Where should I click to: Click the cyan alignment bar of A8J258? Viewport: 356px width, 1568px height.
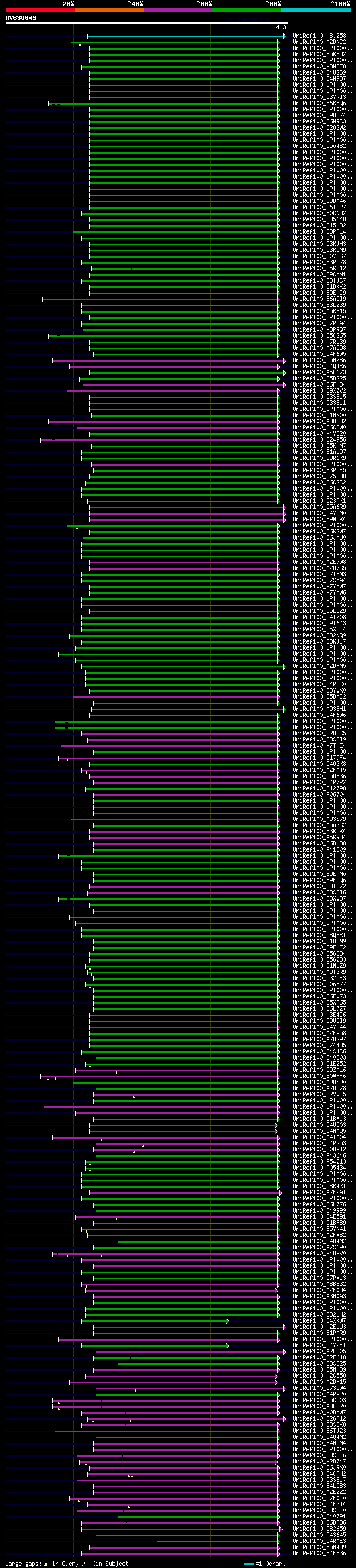coord(186,37)
